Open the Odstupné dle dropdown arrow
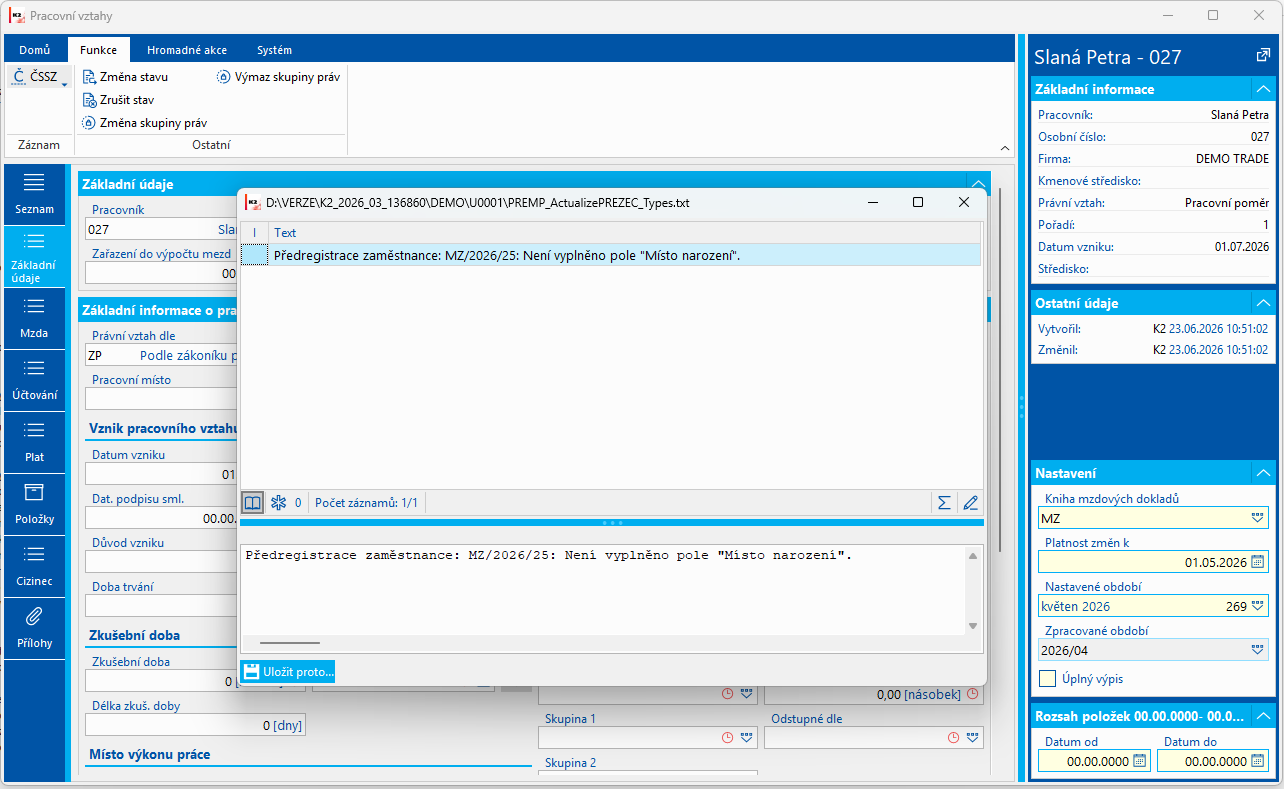 (x=971, y=738)
